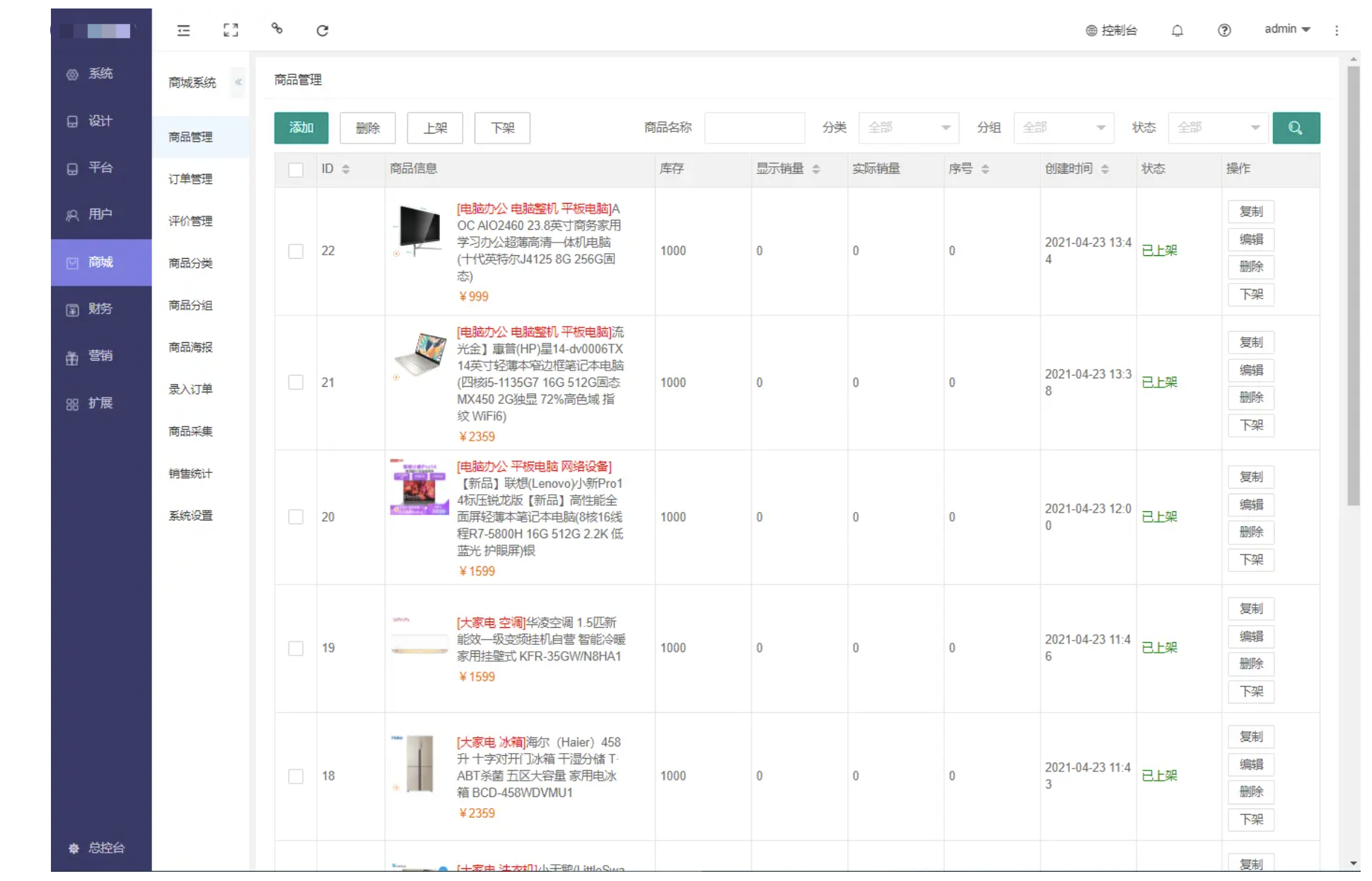
Task: Click the menu collapse icon in top bar
Action: [x=183, y=30]
